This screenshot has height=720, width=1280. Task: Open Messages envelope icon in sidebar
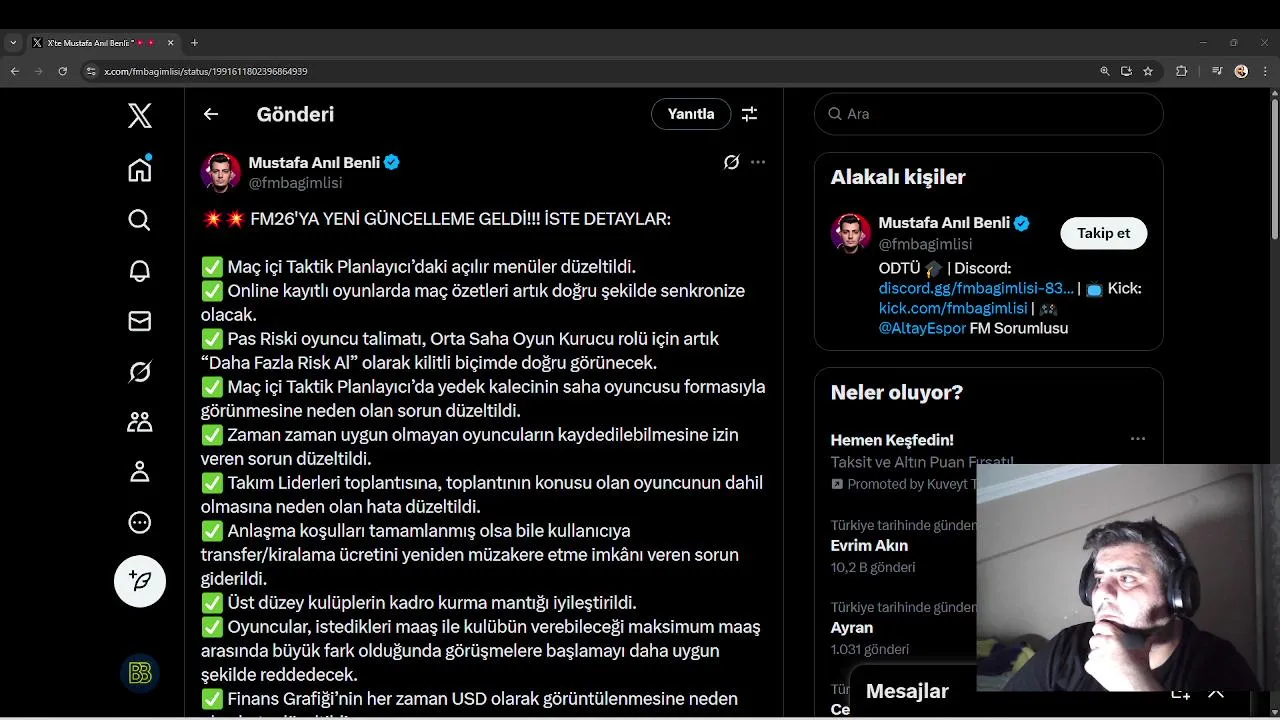coord(140,321)
